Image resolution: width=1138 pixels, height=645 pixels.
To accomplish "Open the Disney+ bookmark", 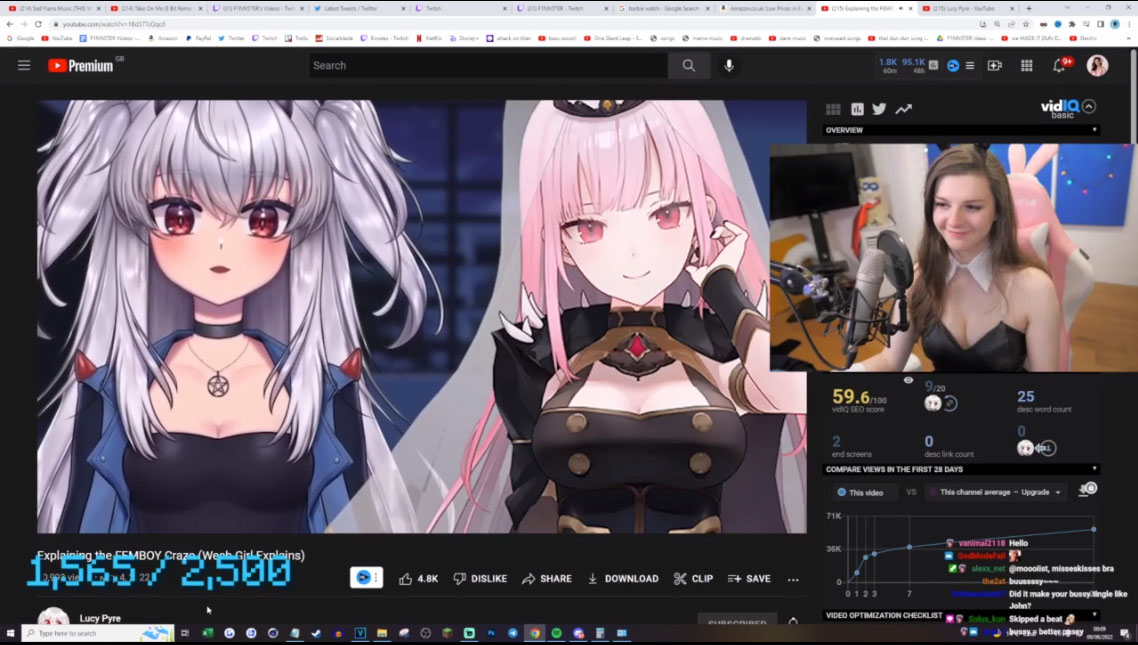I will coord(464,38).
